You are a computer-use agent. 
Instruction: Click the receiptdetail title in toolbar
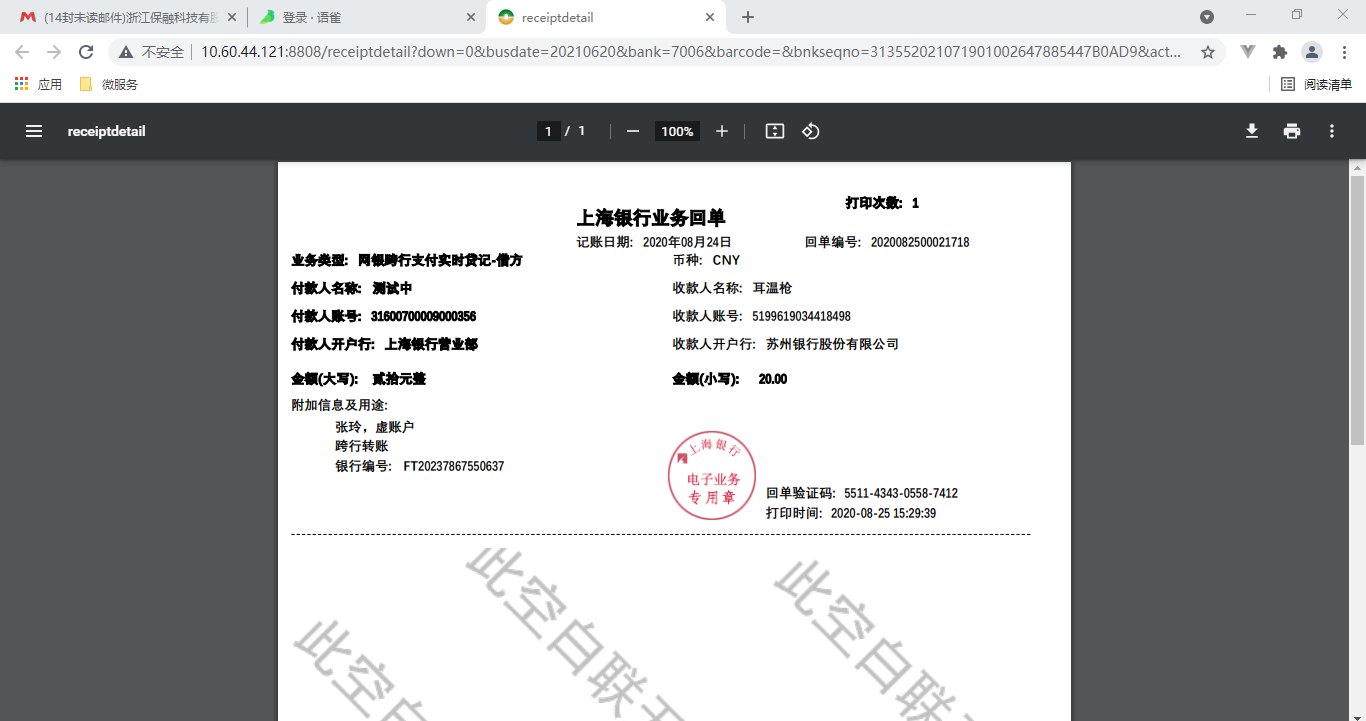click(107, 131)
